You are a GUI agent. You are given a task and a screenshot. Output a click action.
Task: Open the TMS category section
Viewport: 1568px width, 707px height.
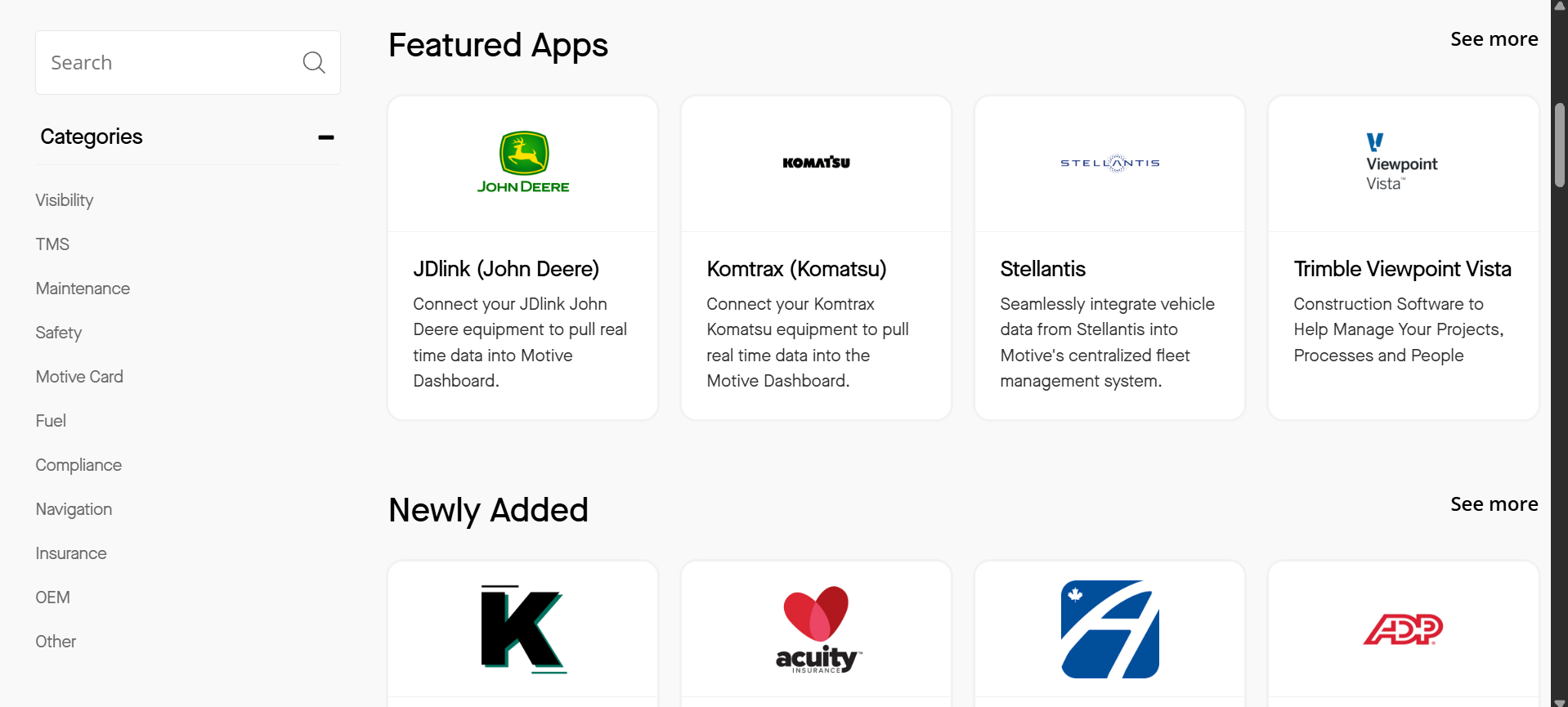tap(52, 244)
